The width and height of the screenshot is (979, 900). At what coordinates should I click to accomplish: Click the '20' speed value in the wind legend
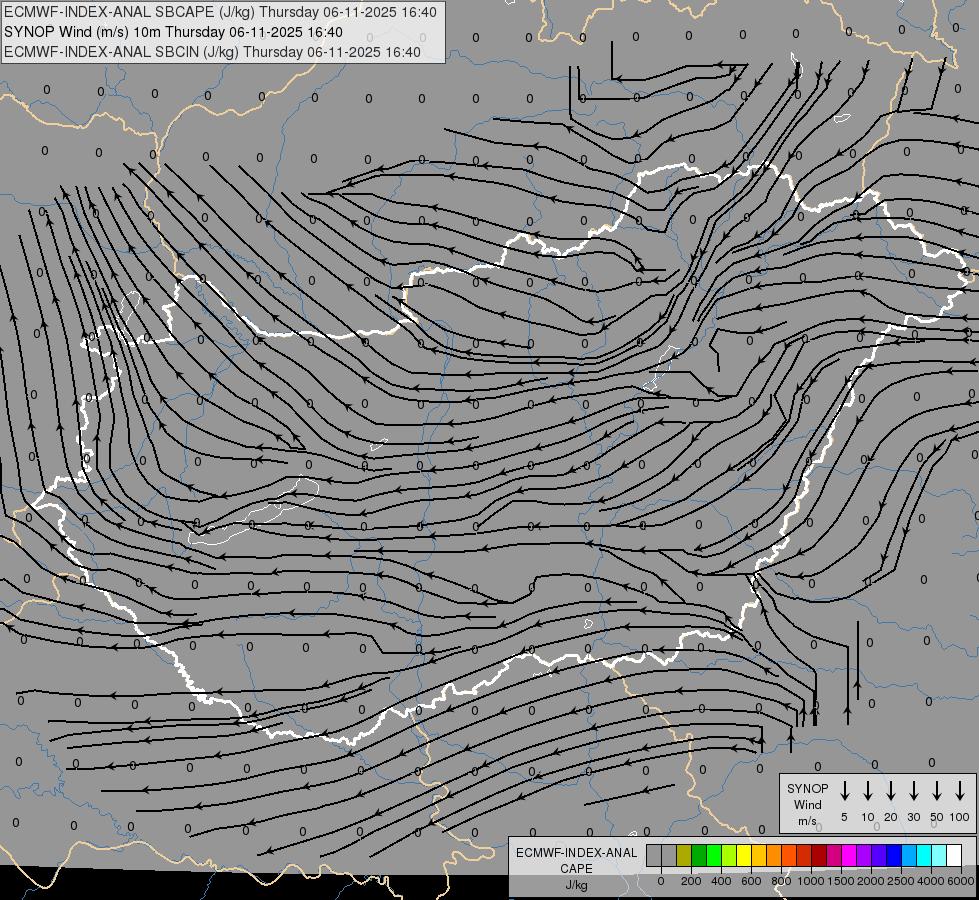[x=891, y=817]
